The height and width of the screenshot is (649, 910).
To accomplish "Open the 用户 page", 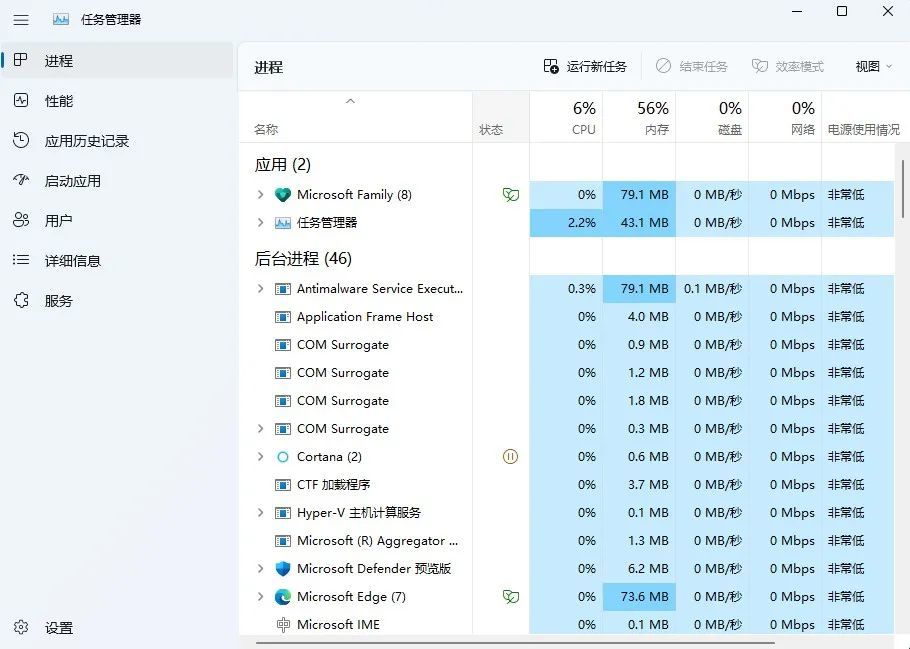I will pos(117,221).
